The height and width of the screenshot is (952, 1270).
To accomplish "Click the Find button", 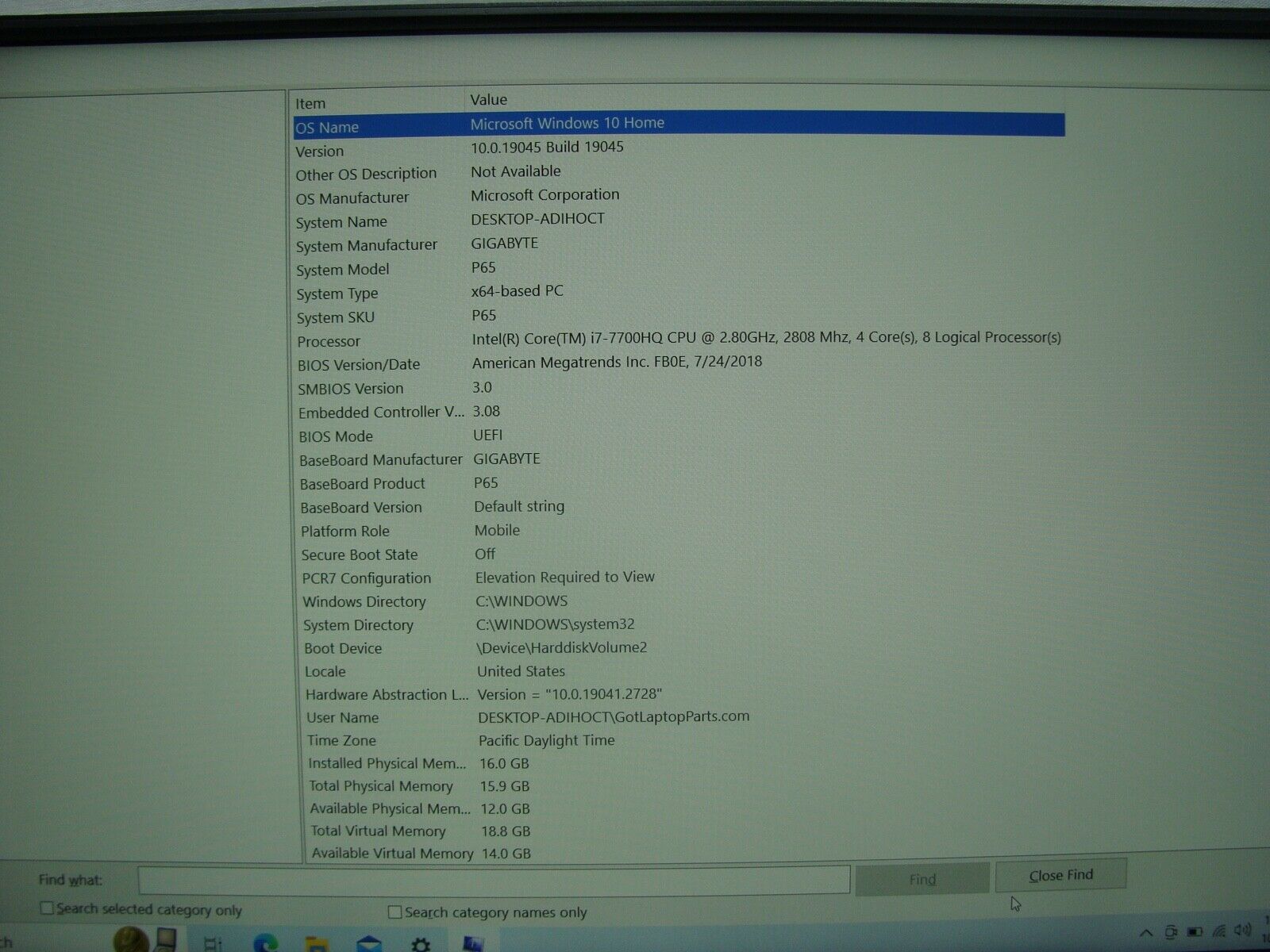I will (x=922, y=879).
